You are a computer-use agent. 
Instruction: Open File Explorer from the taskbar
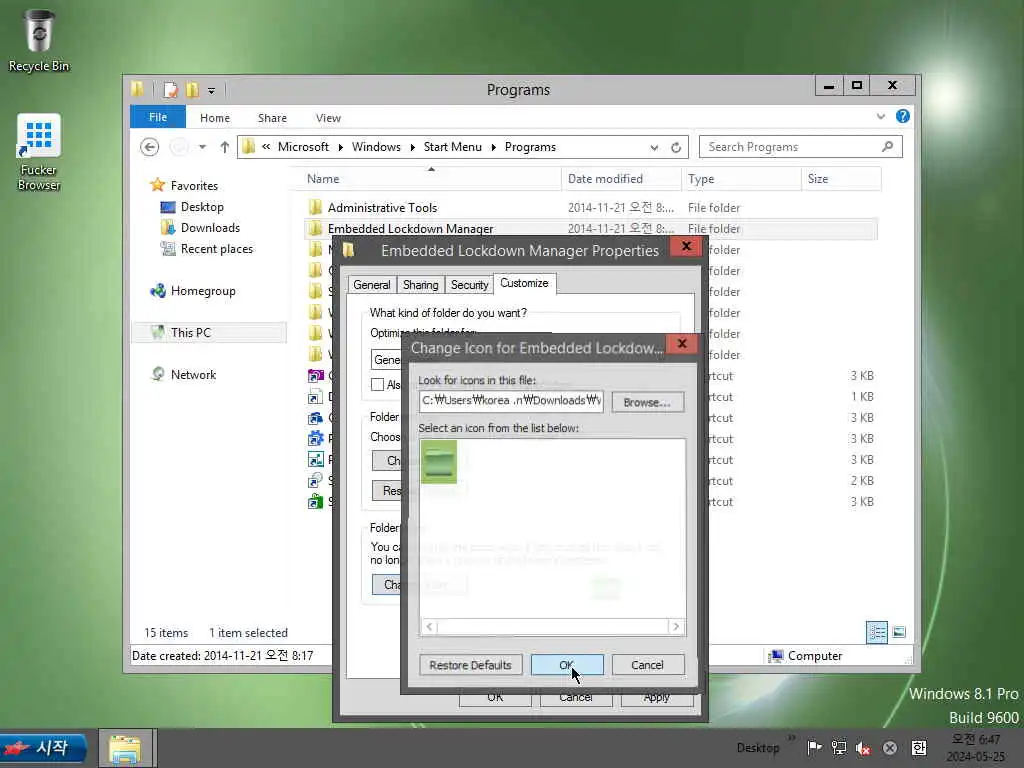125,748
